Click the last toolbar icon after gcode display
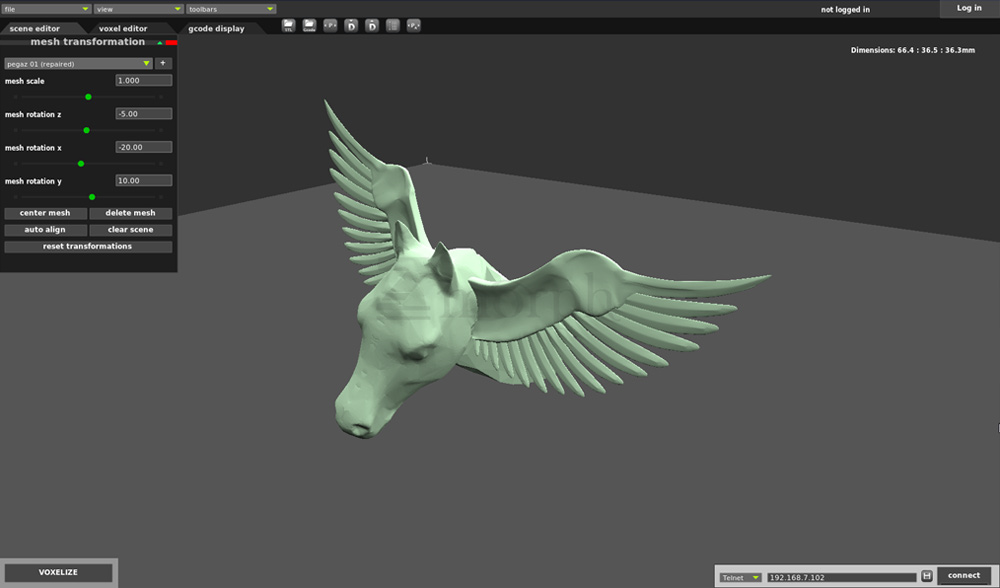The image size is (1000, 588). pos(414,25)
